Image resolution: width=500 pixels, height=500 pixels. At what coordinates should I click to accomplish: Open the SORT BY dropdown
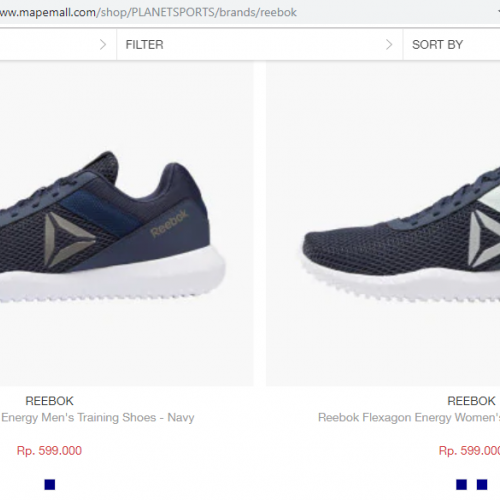pyautogui.click(x=452, y=45)
